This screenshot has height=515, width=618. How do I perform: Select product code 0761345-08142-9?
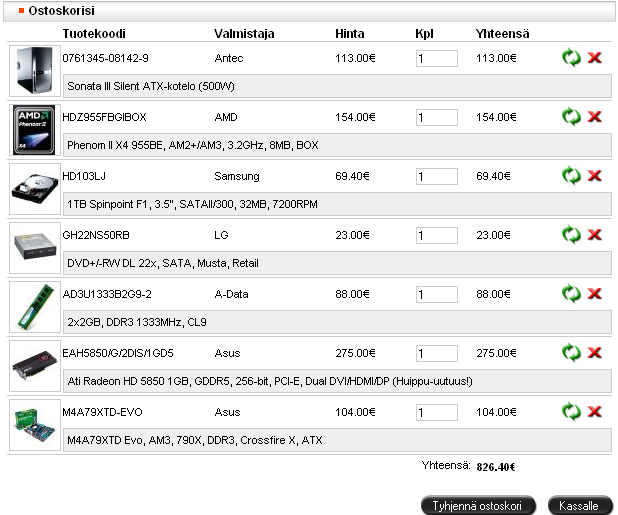pos(105,58)
